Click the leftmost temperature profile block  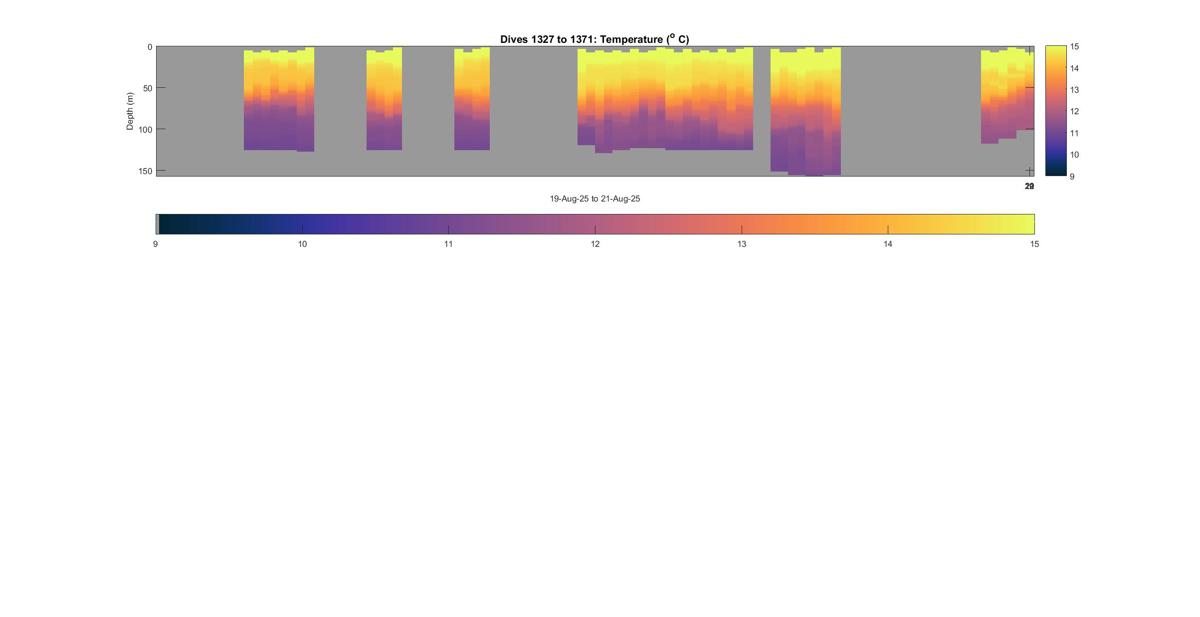pos(279,100)
